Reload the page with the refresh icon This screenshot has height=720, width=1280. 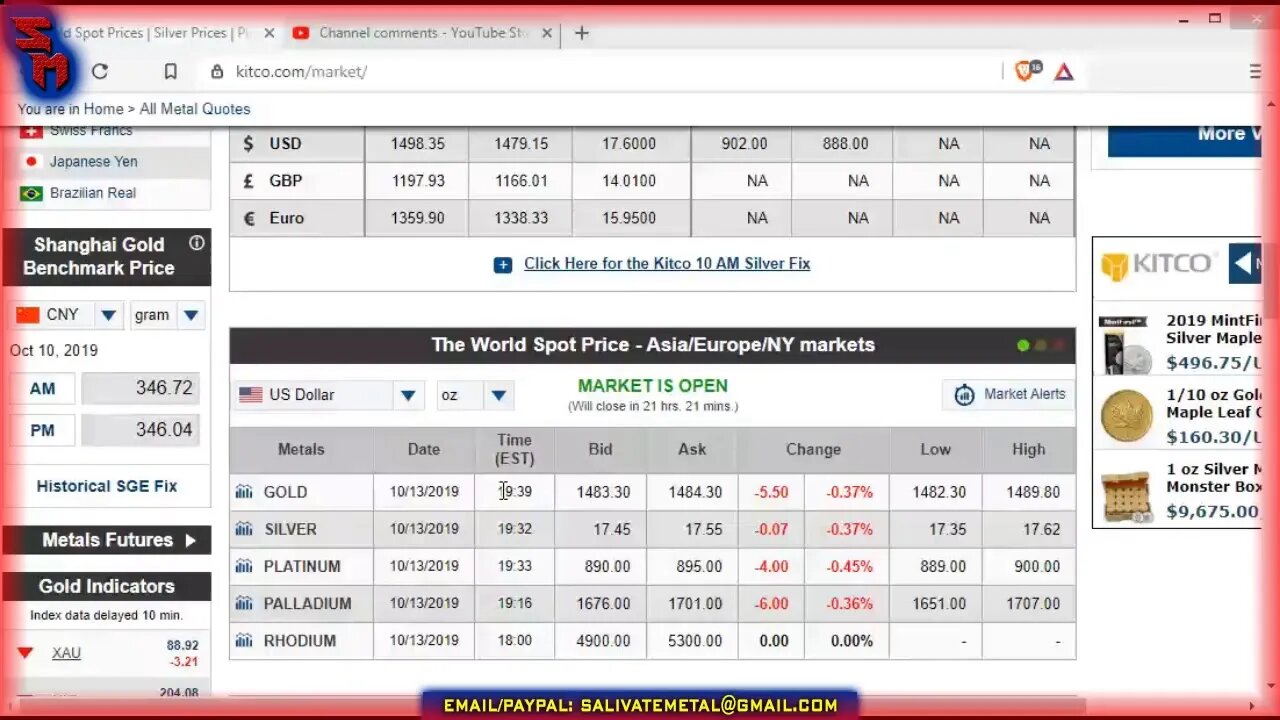pos(100,72)
